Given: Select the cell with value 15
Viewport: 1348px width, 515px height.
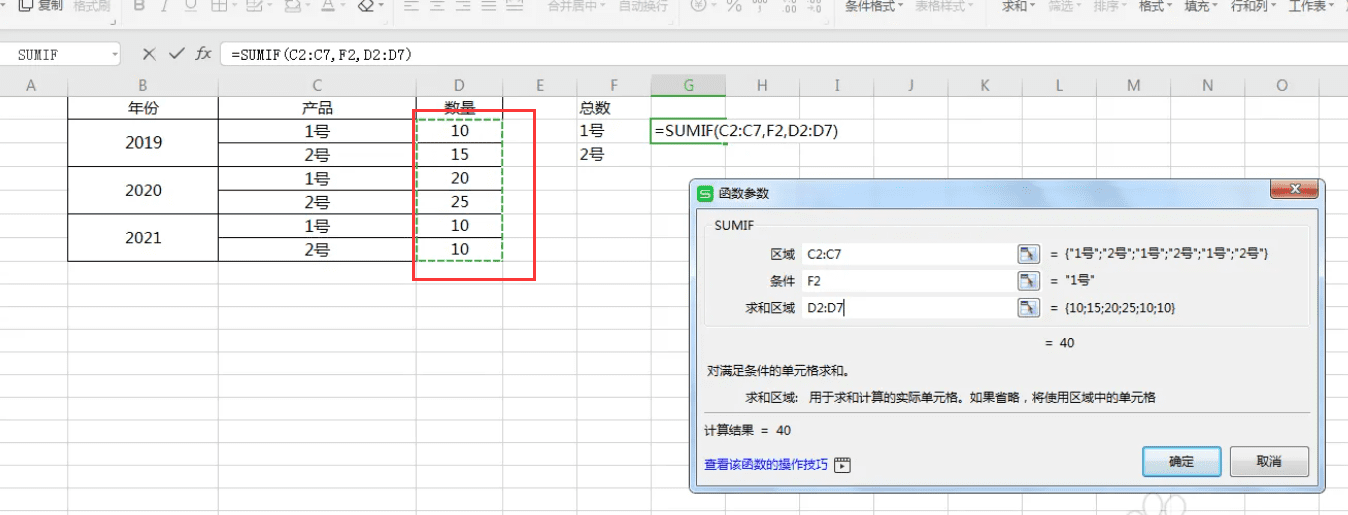Looking at the screenshot, I should click(460, 155).
